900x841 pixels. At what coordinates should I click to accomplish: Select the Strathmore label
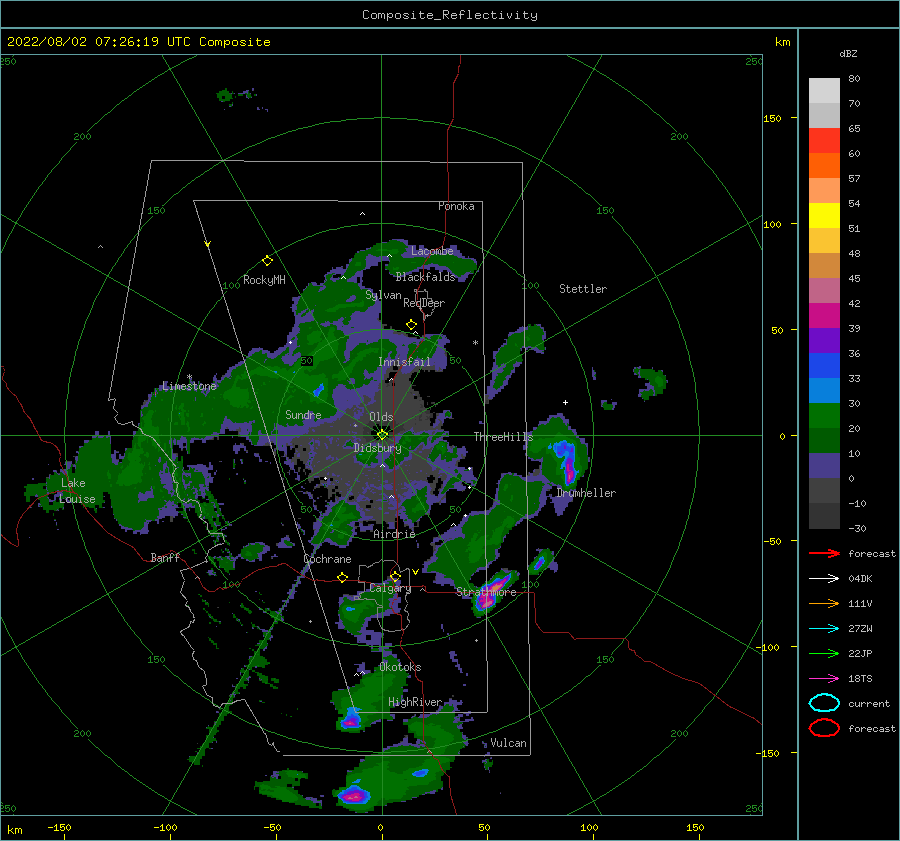pos(486,592)
